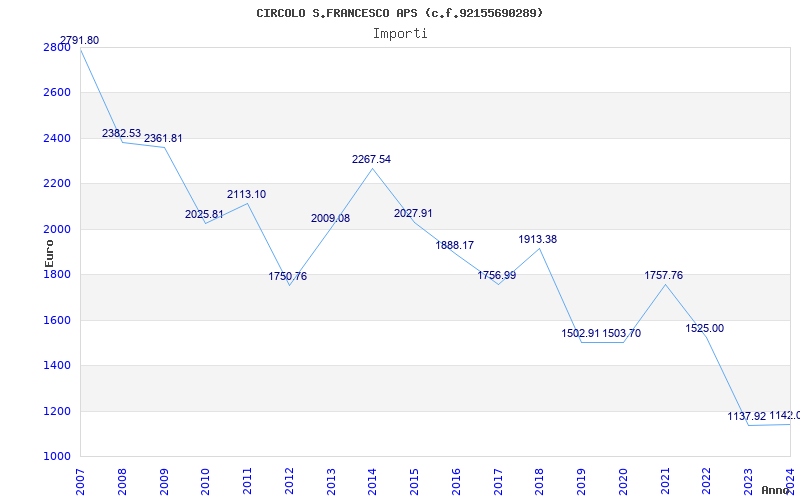Click the 1757.76 data label

(663, 276)
